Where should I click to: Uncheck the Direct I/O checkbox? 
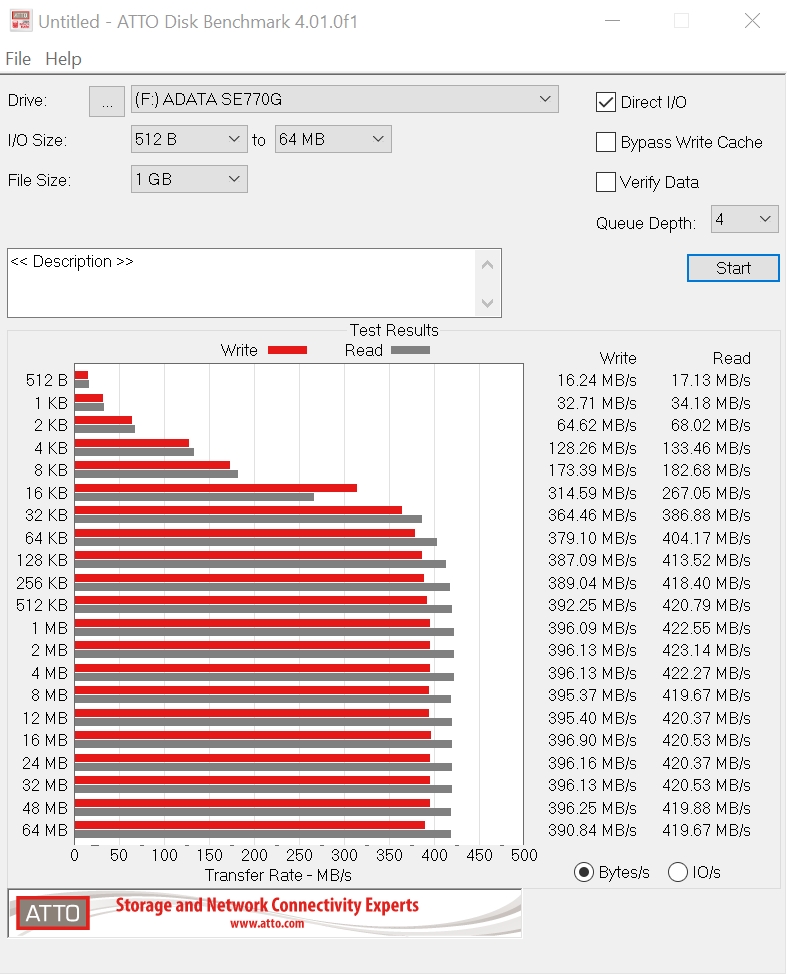(606, 102)
